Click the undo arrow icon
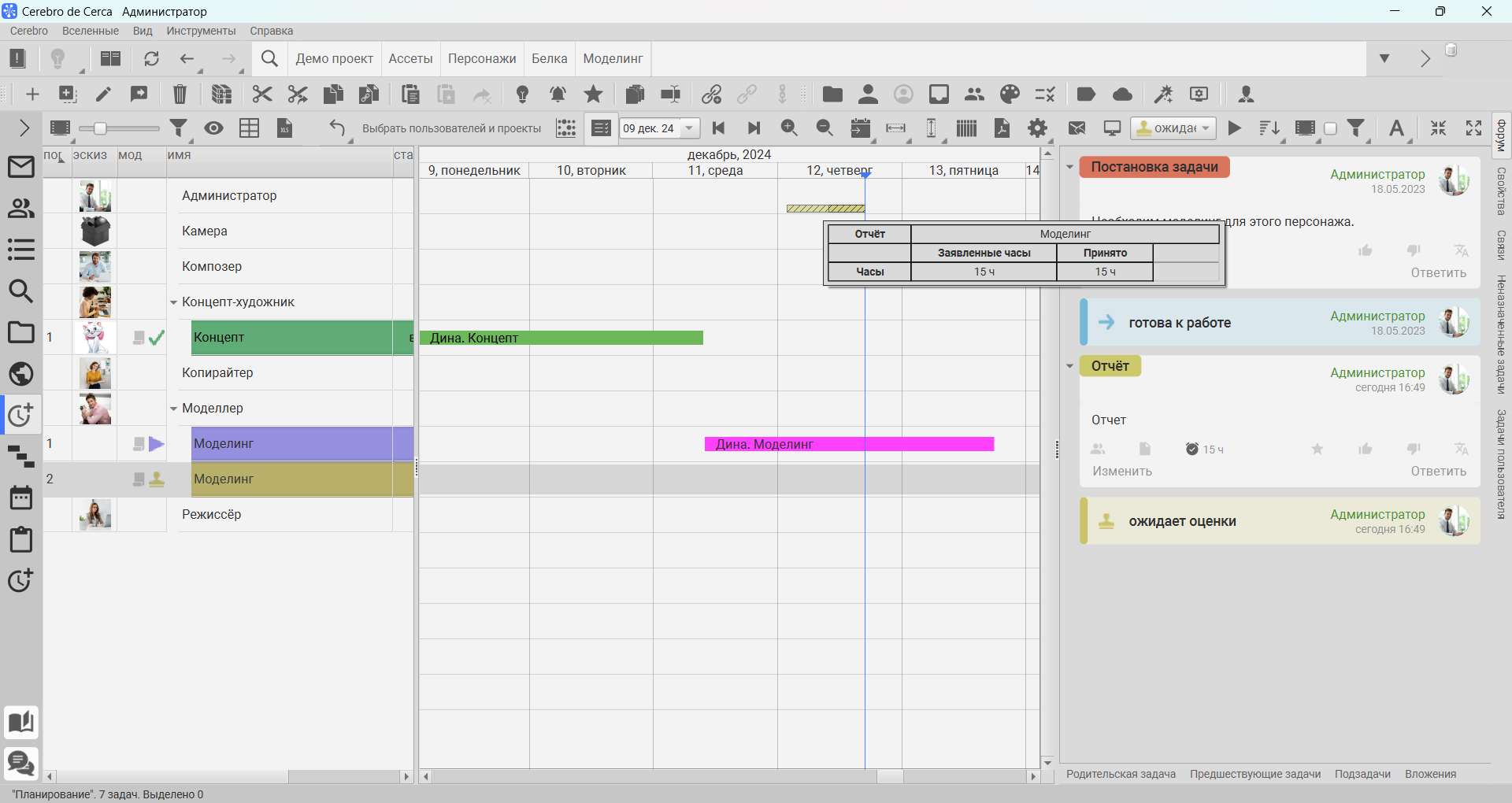The height and width of the screenshot is (803, 1512). [x=337, y=128]
